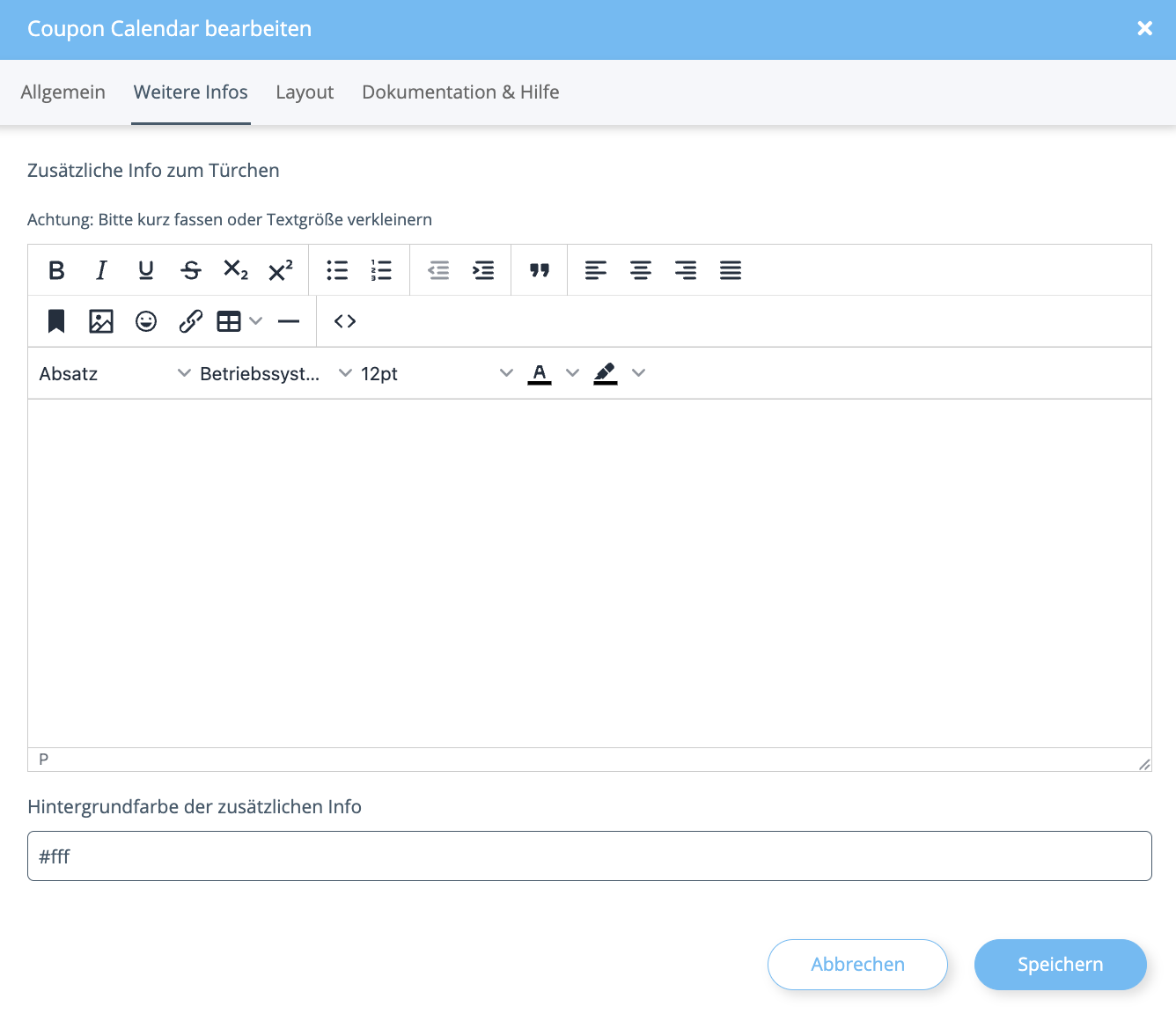Insert an image

click(x=101, y=321)
